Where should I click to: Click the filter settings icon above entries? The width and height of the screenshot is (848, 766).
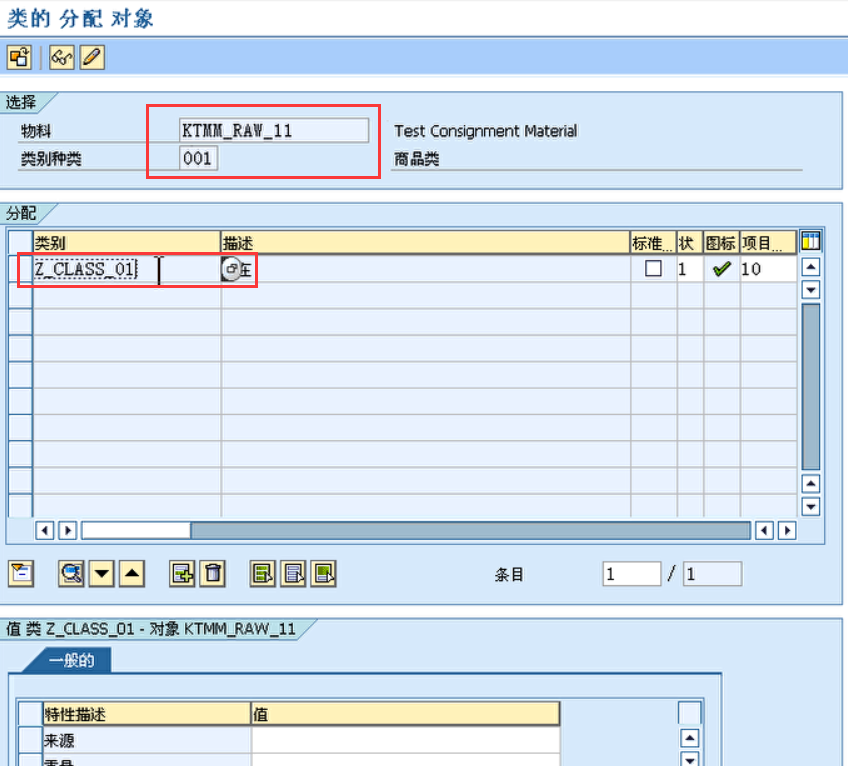(x=20, y=573)
